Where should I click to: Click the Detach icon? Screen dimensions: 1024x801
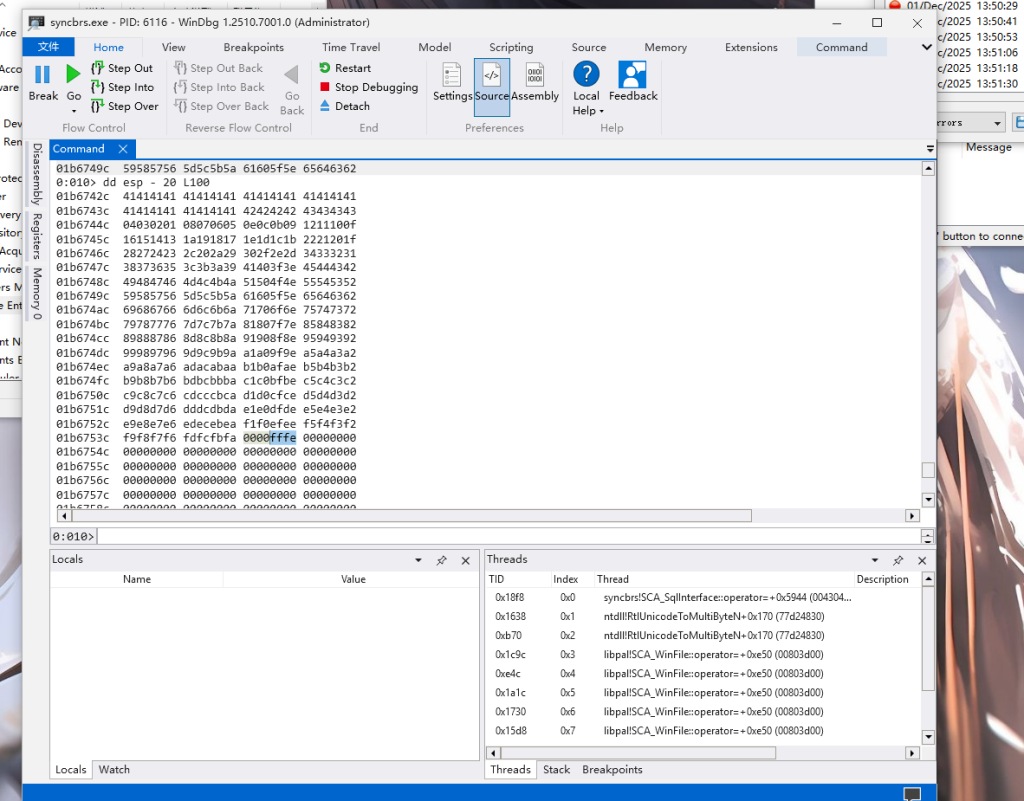tap(325, 106)
